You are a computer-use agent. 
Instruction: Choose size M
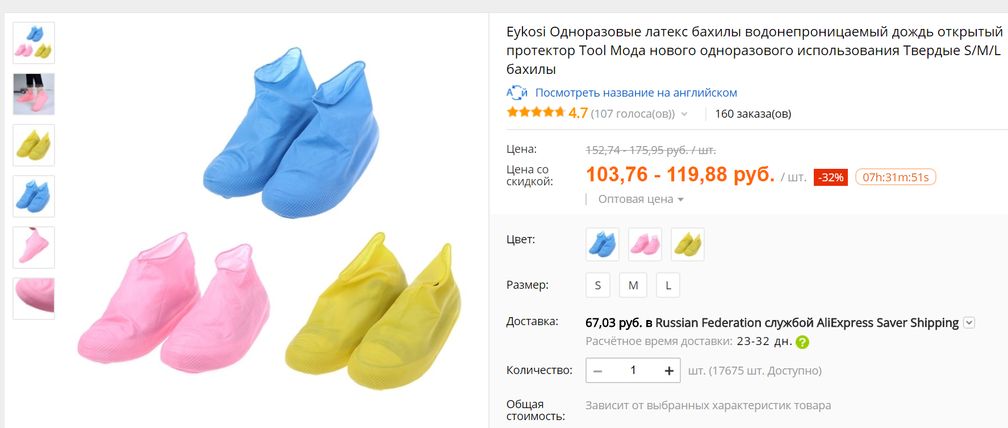click(633, 285)
